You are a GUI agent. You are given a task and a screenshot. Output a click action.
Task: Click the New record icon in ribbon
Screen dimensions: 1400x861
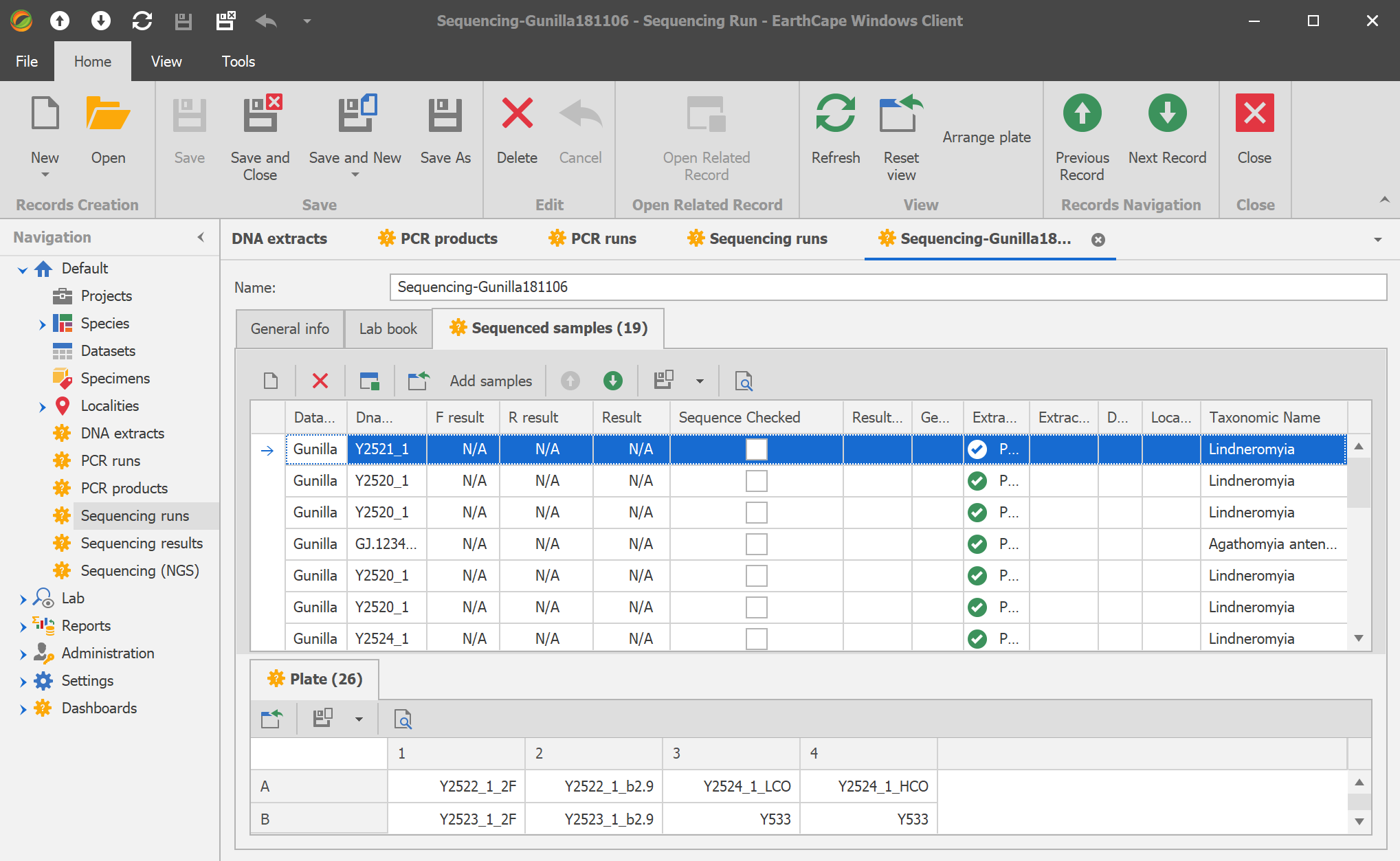(45, 114)
